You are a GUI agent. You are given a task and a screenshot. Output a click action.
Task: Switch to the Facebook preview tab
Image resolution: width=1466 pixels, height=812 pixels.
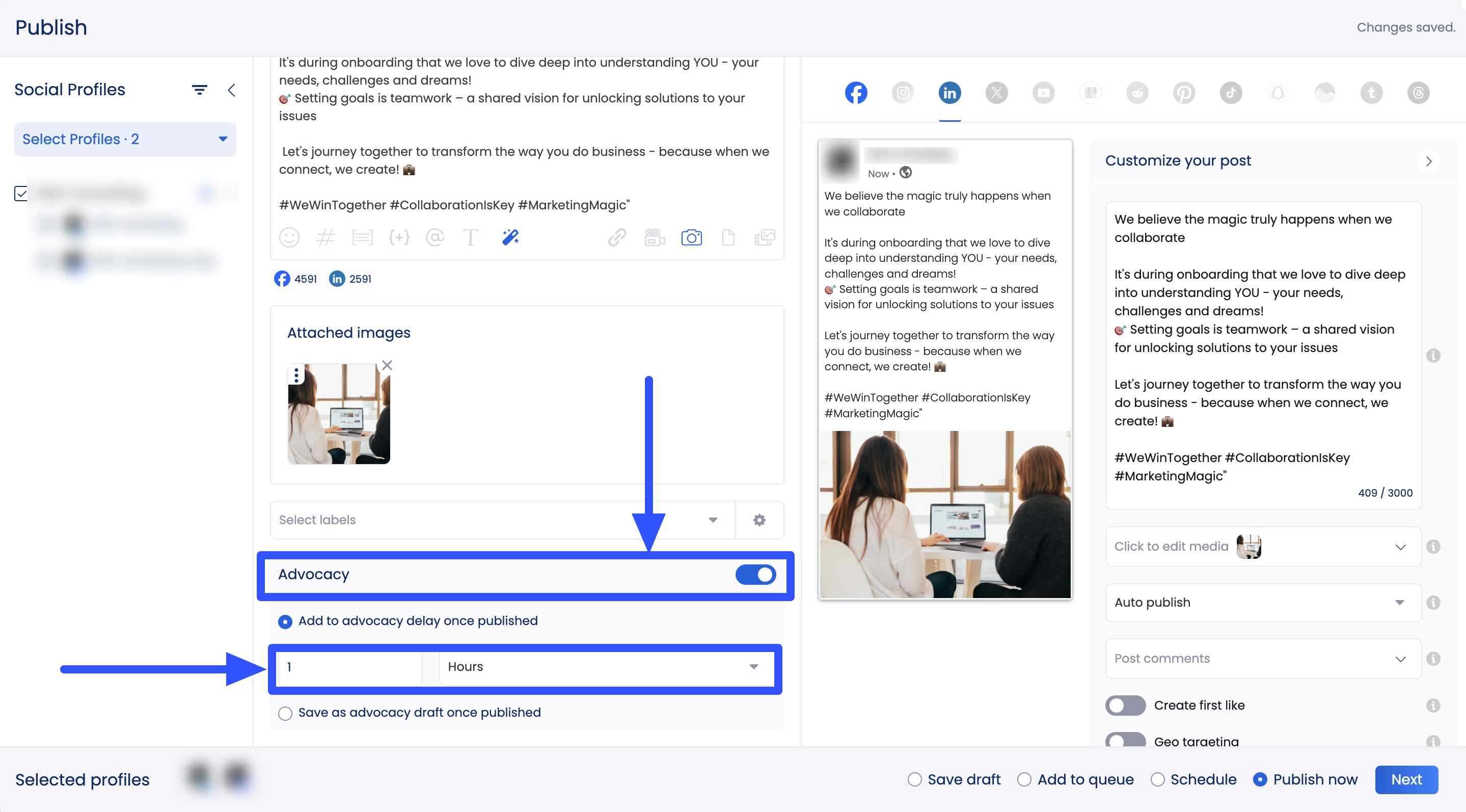tap(856, 92)
